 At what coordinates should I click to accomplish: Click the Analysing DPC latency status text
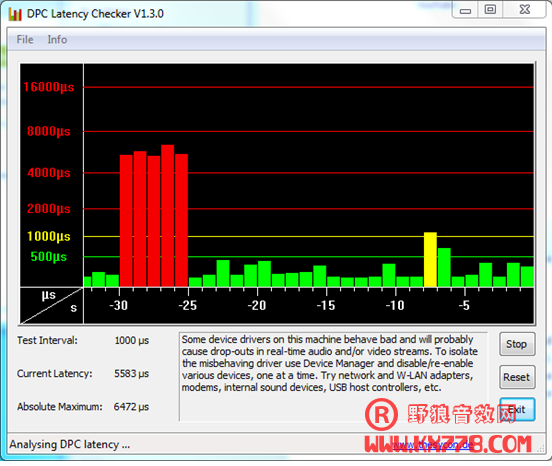pos(69,445)
